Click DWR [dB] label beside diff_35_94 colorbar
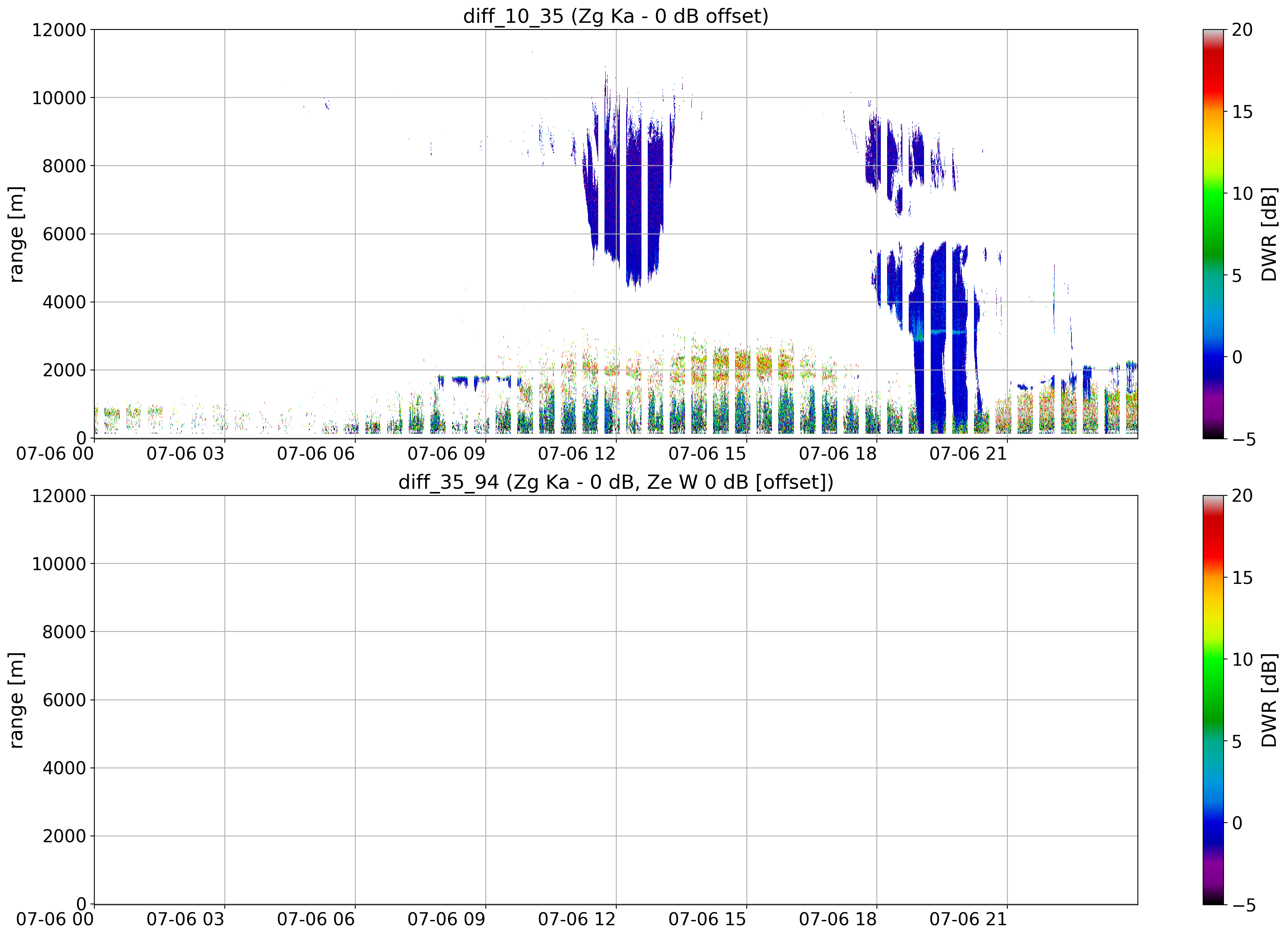 (x=1269, y=700)
